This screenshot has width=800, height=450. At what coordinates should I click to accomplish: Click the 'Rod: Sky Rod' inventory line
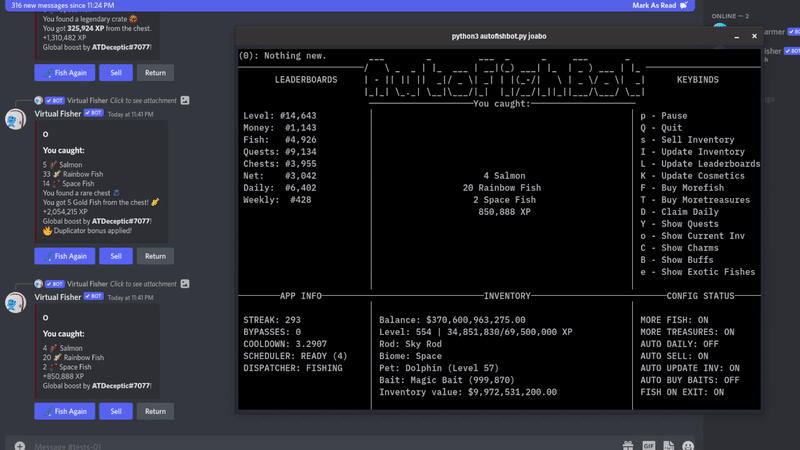point(410,344)
